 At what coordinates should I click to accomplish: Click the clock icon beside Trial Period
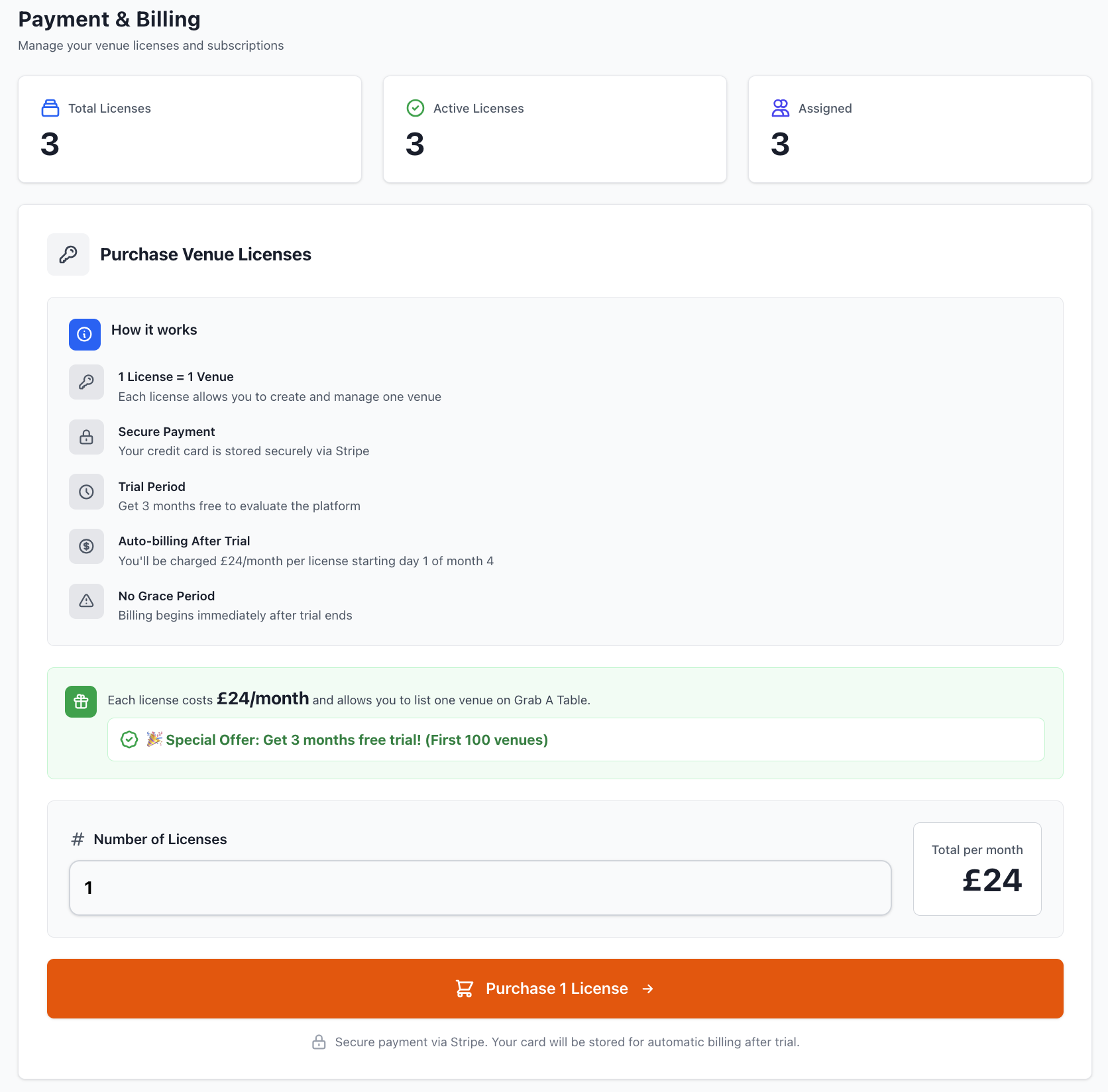pyautogui.click(x=86, y=492)
